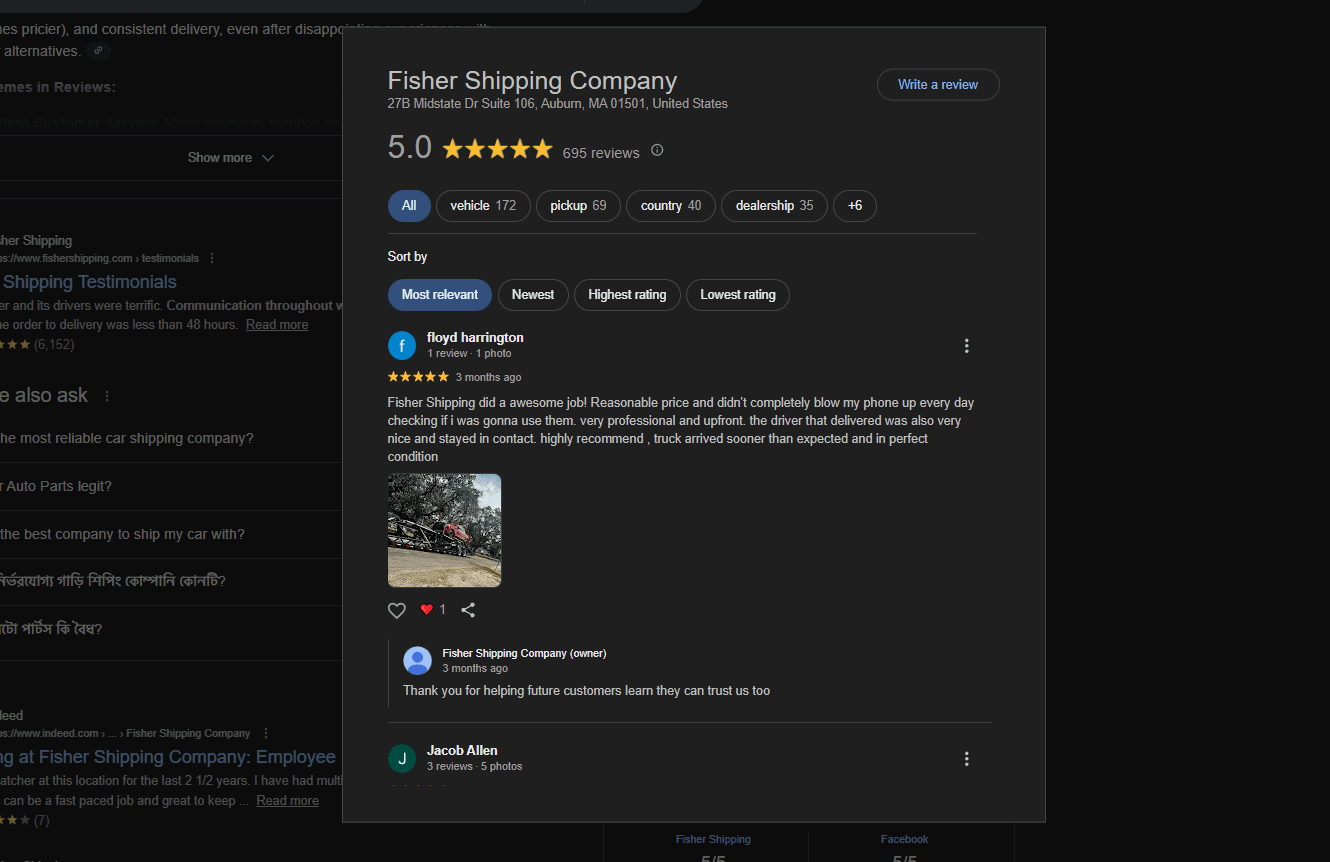Click the Write a review button
The width and height of the screenshot is (1330, 862).
[x=938, y=85]
